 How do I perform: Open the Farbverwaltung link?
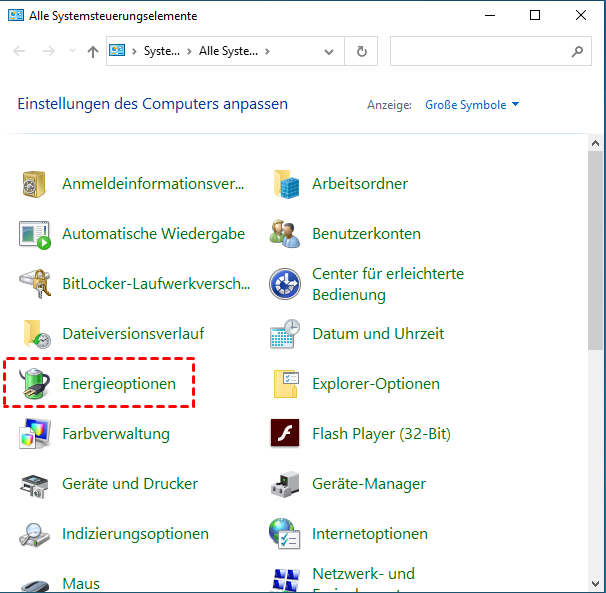pyautogui.click(x=116, y=434)
